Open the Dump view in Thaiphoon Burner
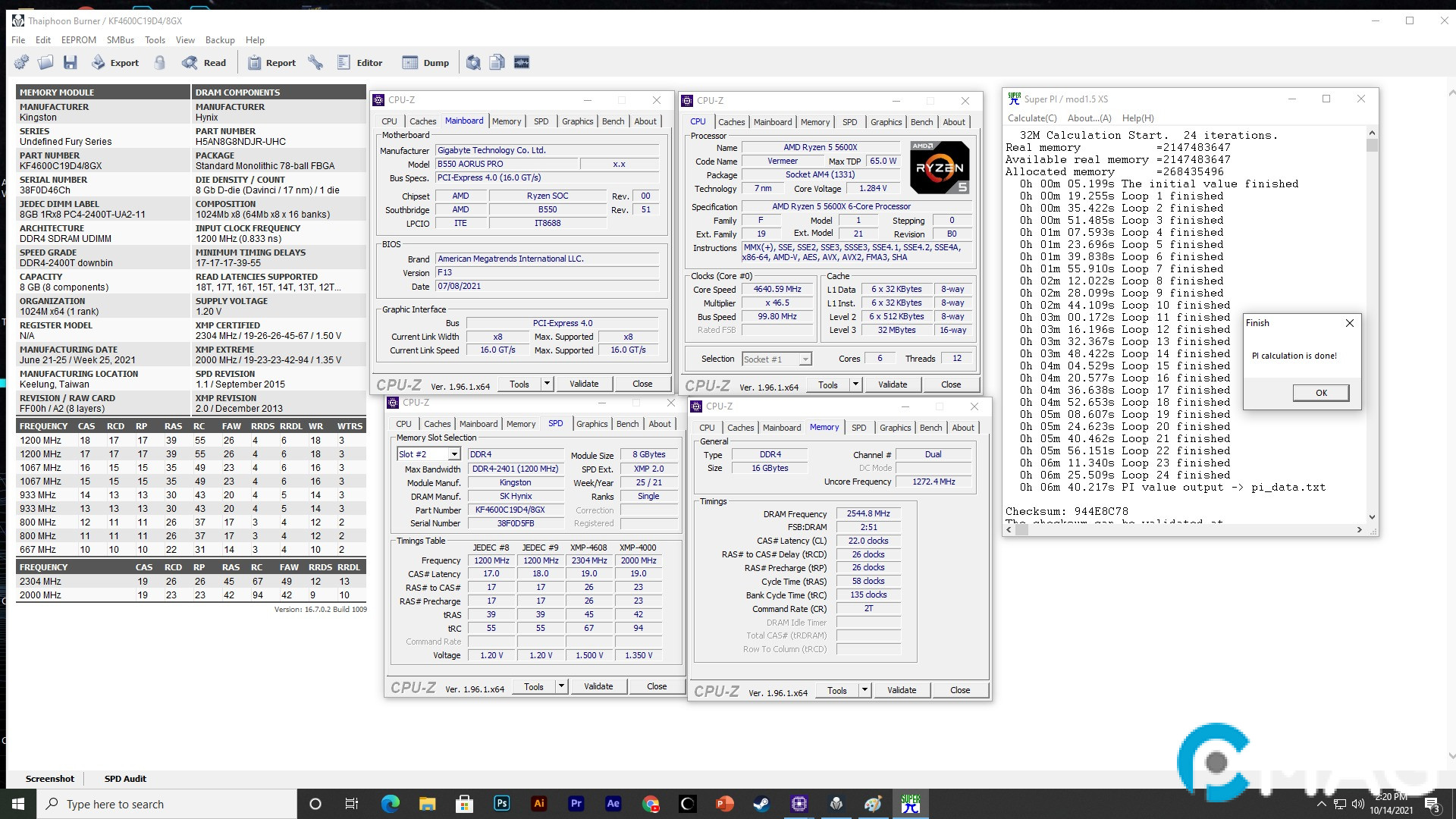Image resolution: width=1456 pixels, height=819 pixels. [x=425, y=63]
